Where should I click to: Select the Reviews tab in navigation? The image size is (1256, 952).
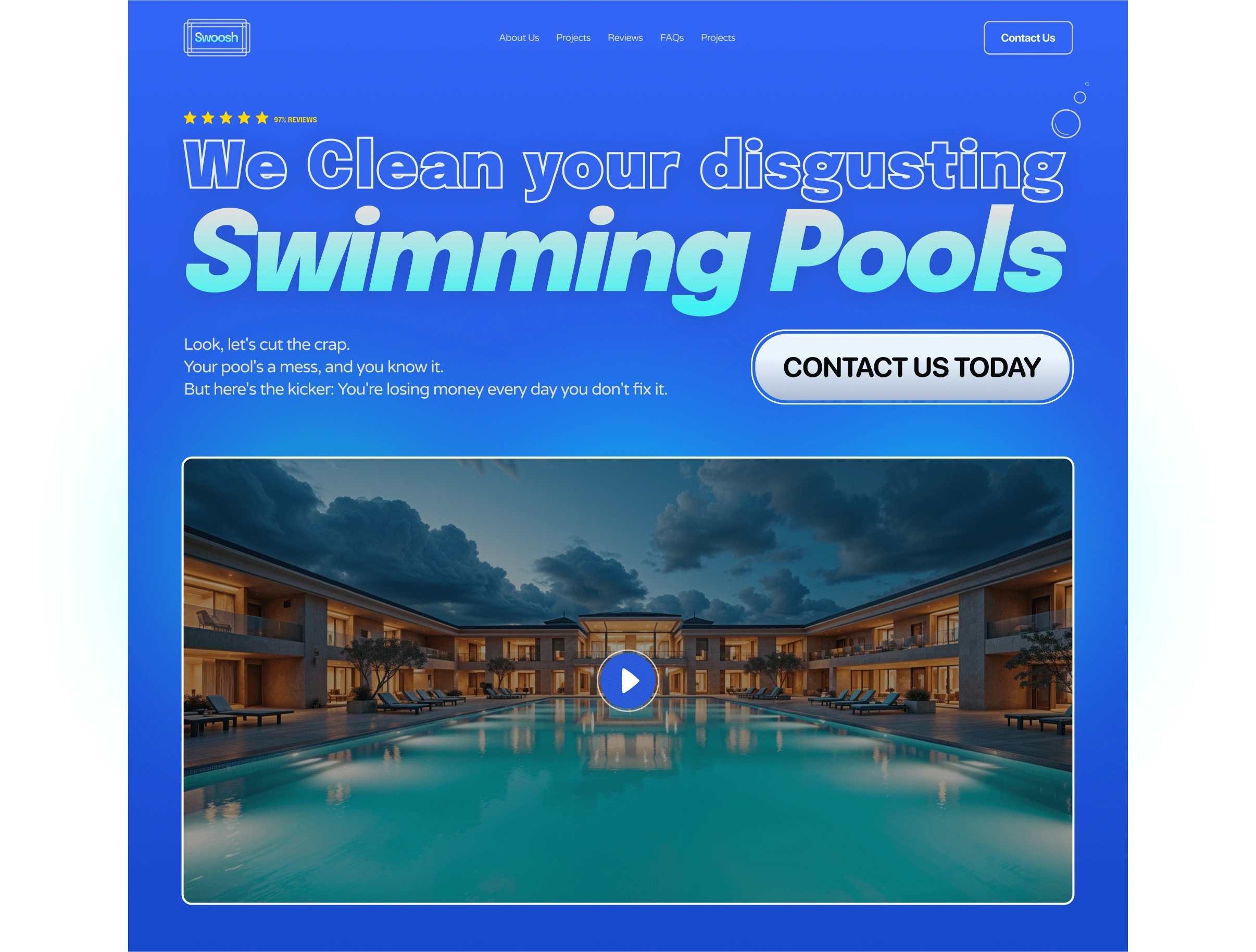624,38
